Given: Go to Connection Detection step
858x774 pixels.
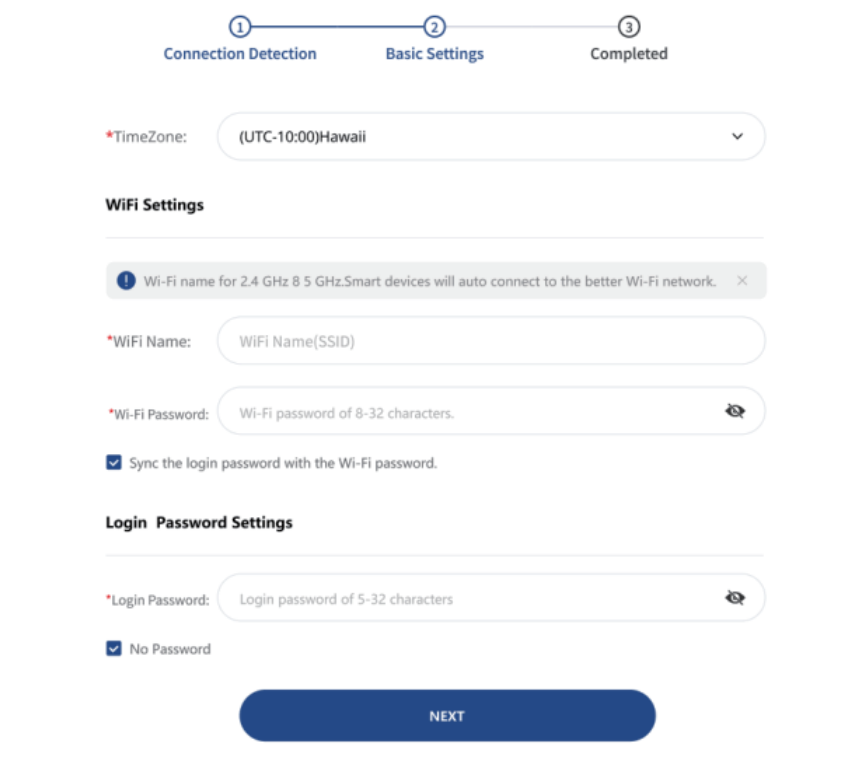Looking at the screenshot, I should click(x=240, y=54).
